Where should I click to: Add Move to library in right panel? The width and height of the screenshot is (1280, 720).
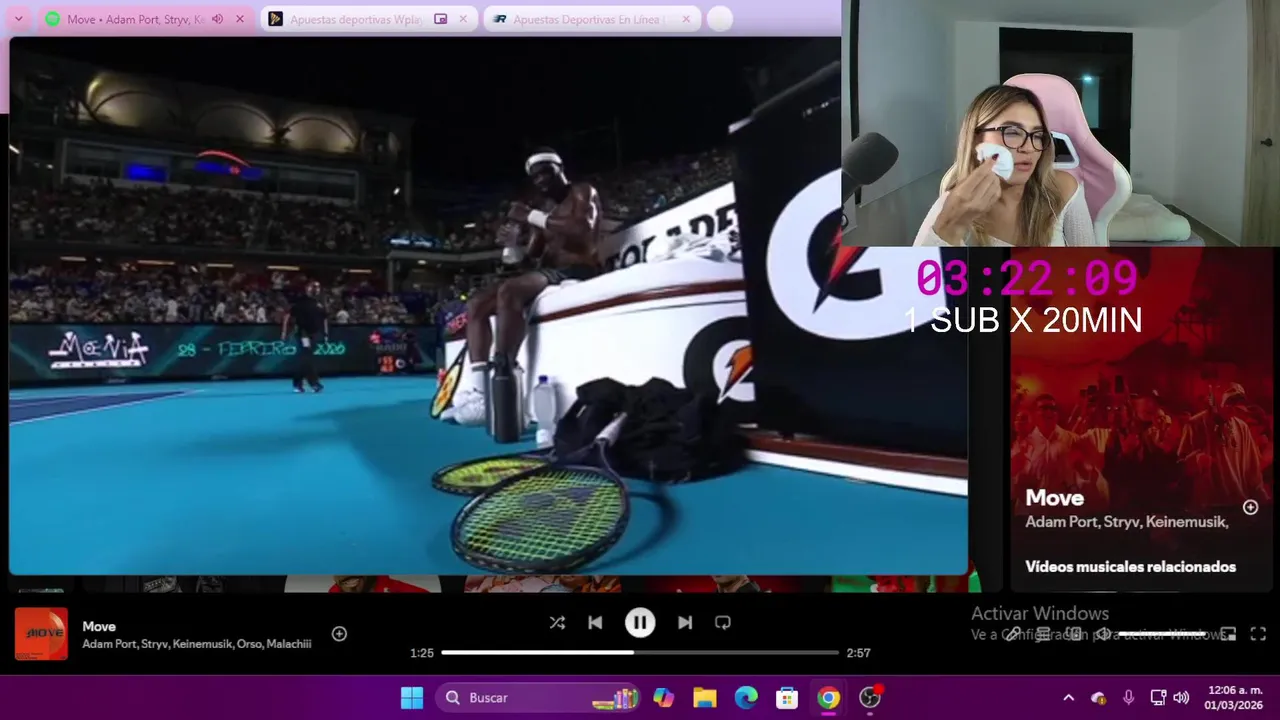pyautogui.click(x=1250, y=507)
